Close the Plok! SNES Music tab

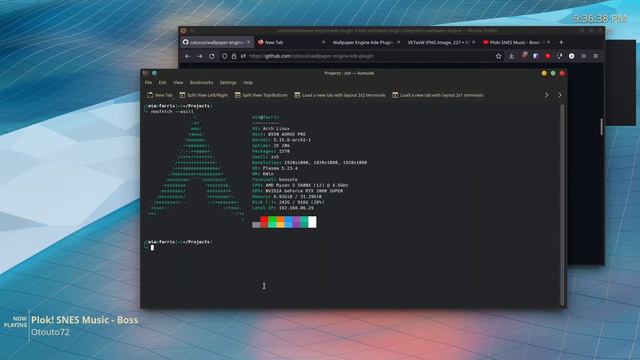[549, 42]
